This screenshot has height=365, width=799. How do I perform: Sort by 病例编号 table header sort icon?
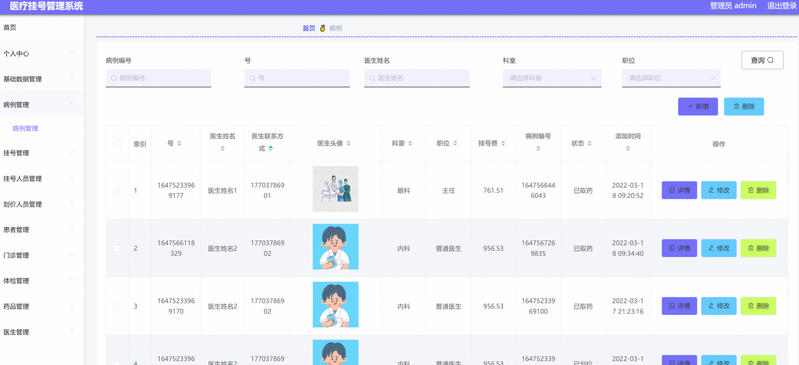coord(538,148)
